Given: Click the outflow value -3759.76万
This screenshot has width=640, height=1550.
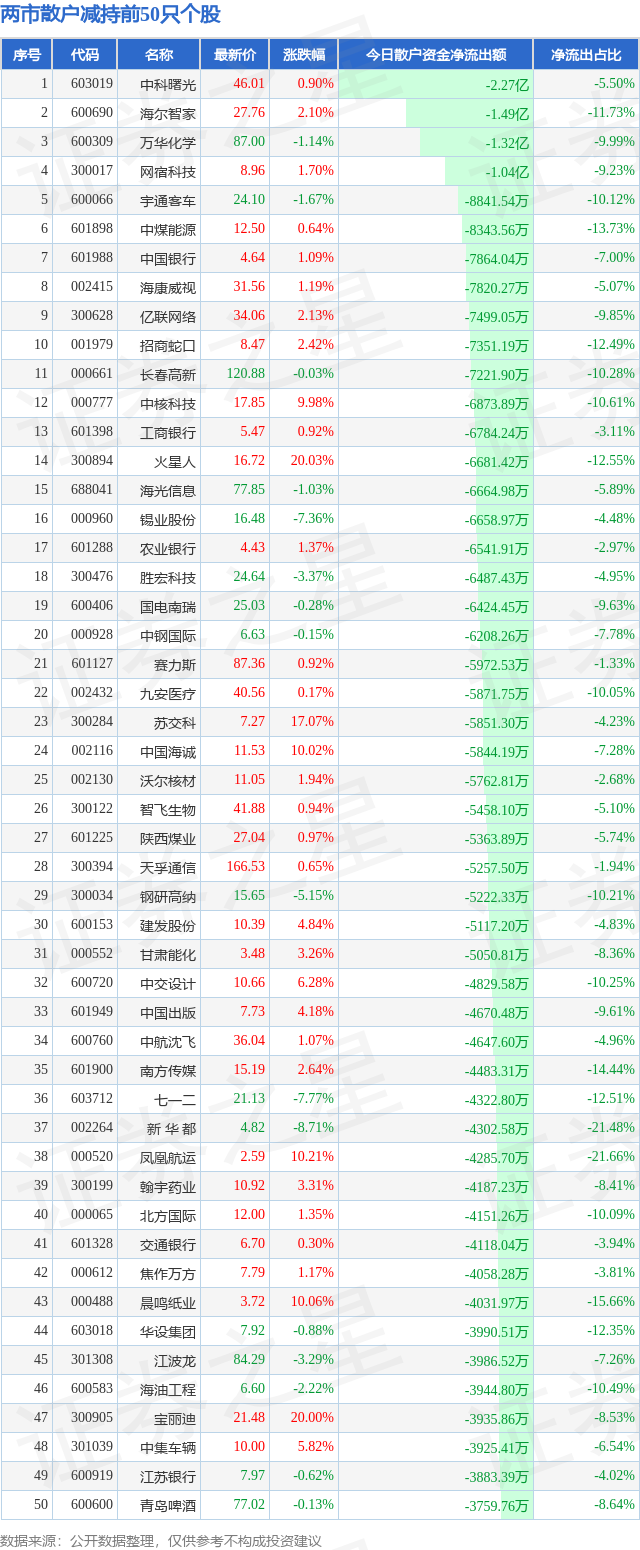Looking at the screenshot, I should 497,1505.
